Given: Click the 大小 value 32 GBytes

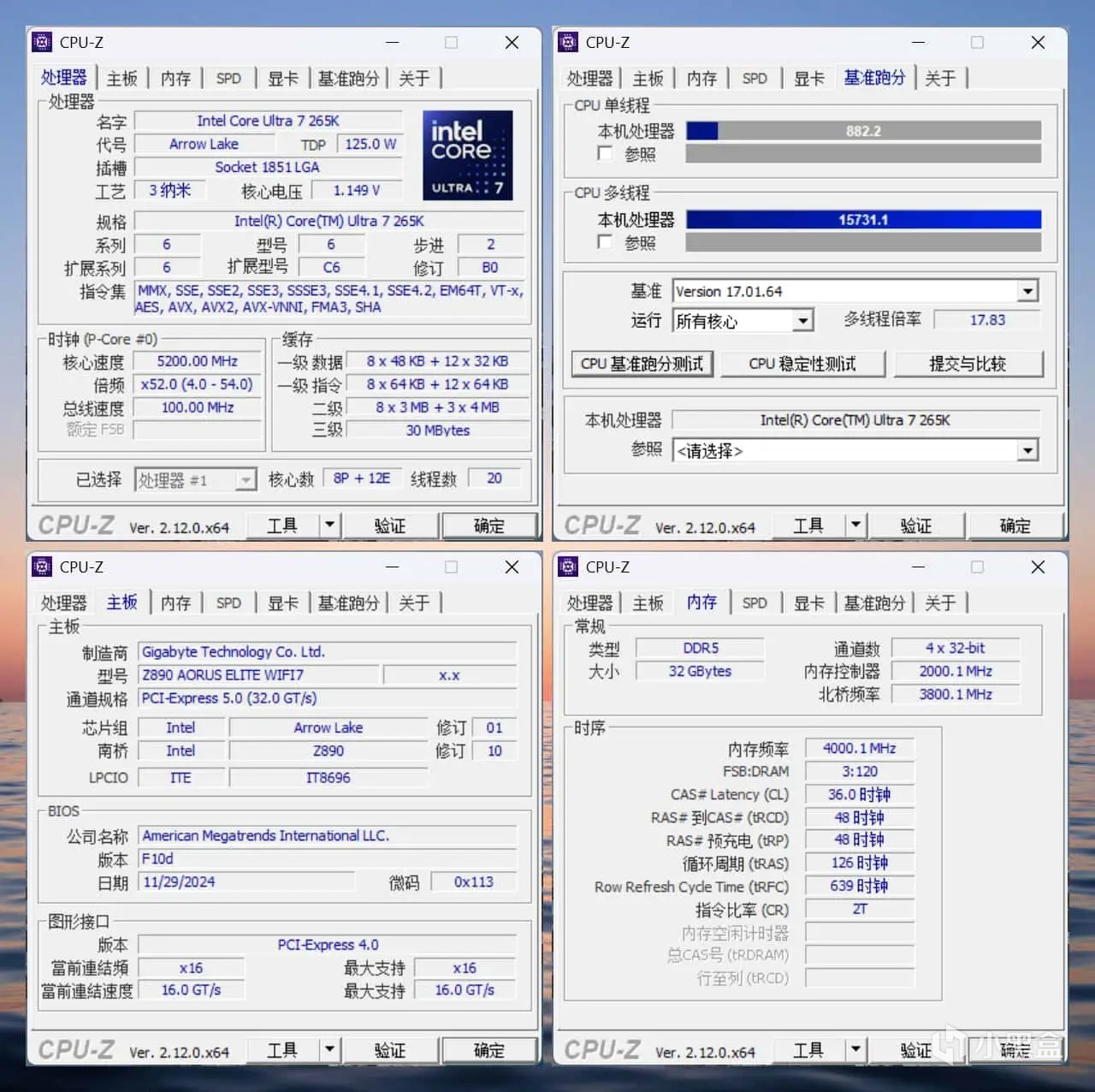Looking at the screenshot, I should (x=700, y=672).
